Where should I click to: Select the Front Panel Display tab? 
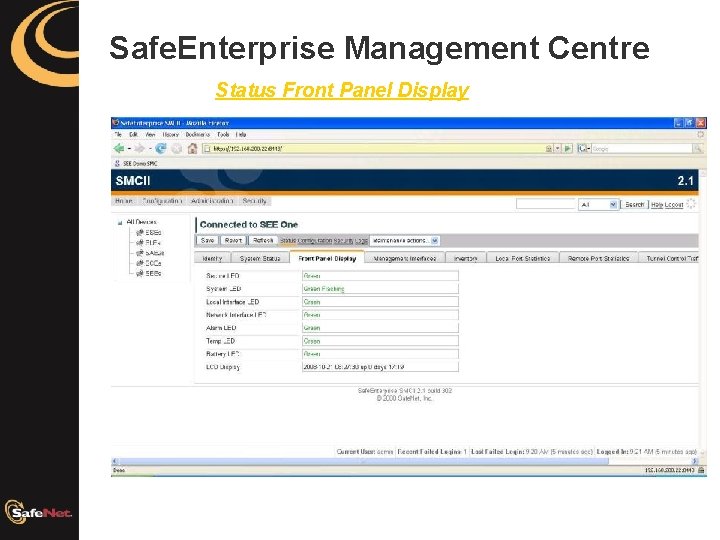(327, 258)
